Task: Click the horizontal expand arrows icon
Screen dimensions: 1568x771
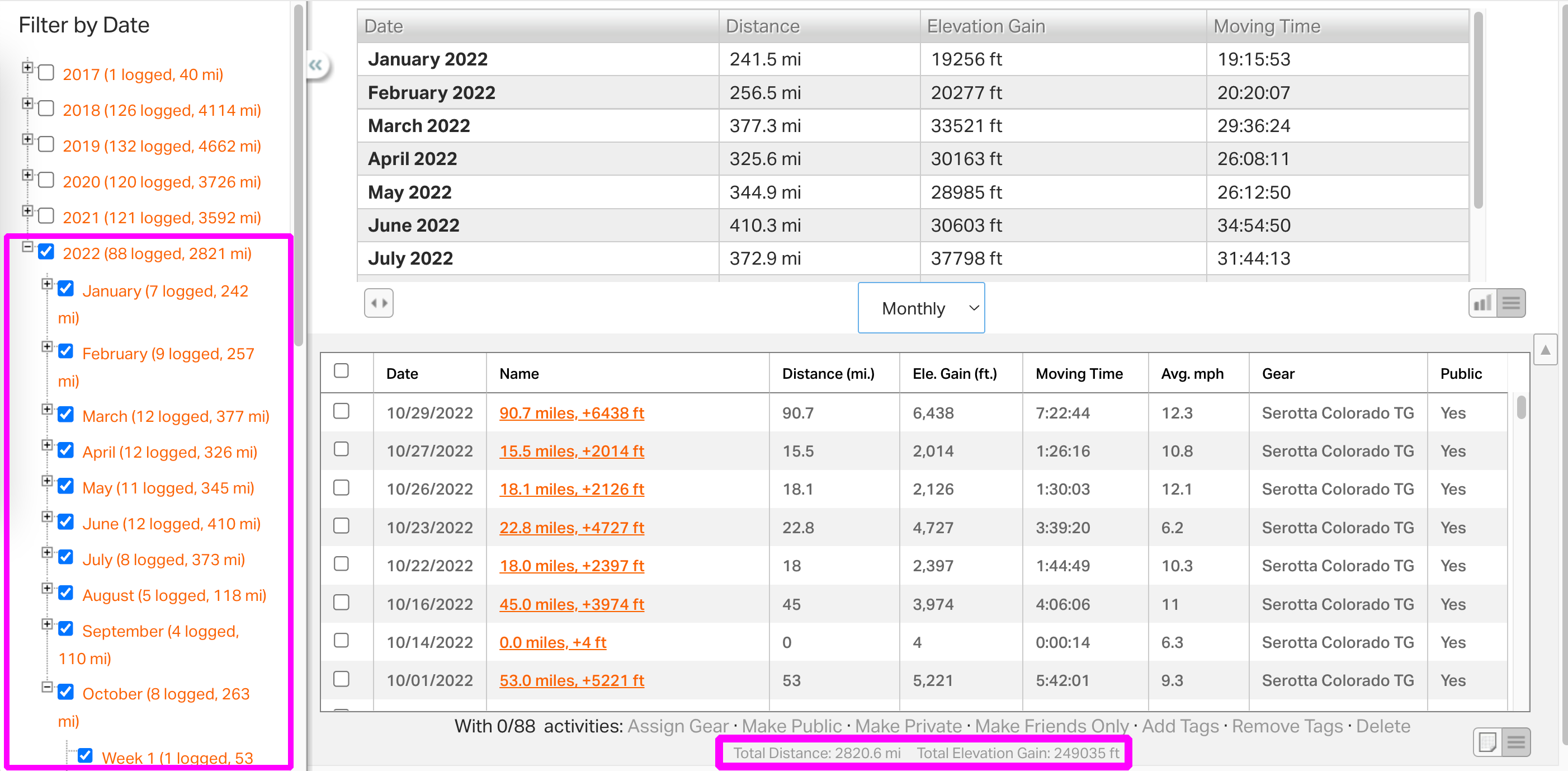Action: tap(379, 303)
